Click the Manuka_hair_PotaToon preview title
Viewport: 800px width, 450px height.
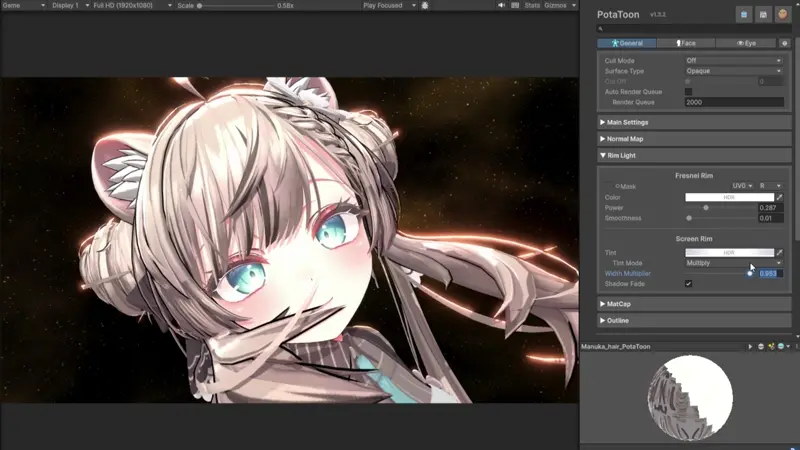pyautogui.click(x=615, y=346)
